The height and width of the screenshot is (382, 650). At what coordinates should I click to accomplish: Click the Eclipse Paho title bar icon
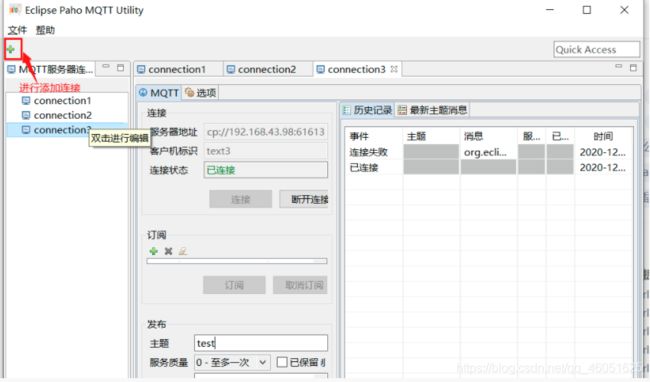point(15,10)
